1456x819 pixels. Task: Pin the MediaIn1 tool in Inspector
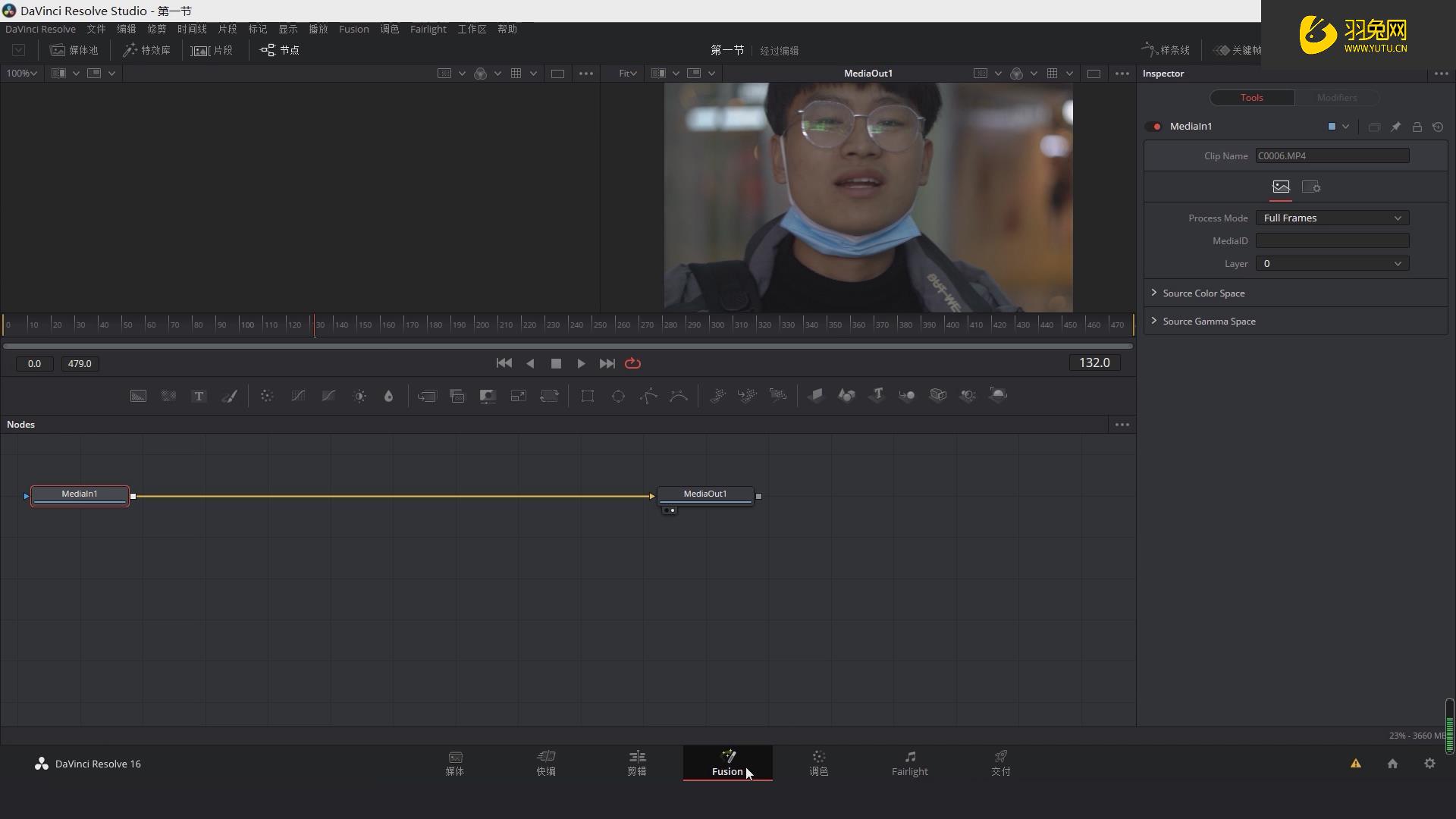pyautogui.click(x=1395, y=127)
